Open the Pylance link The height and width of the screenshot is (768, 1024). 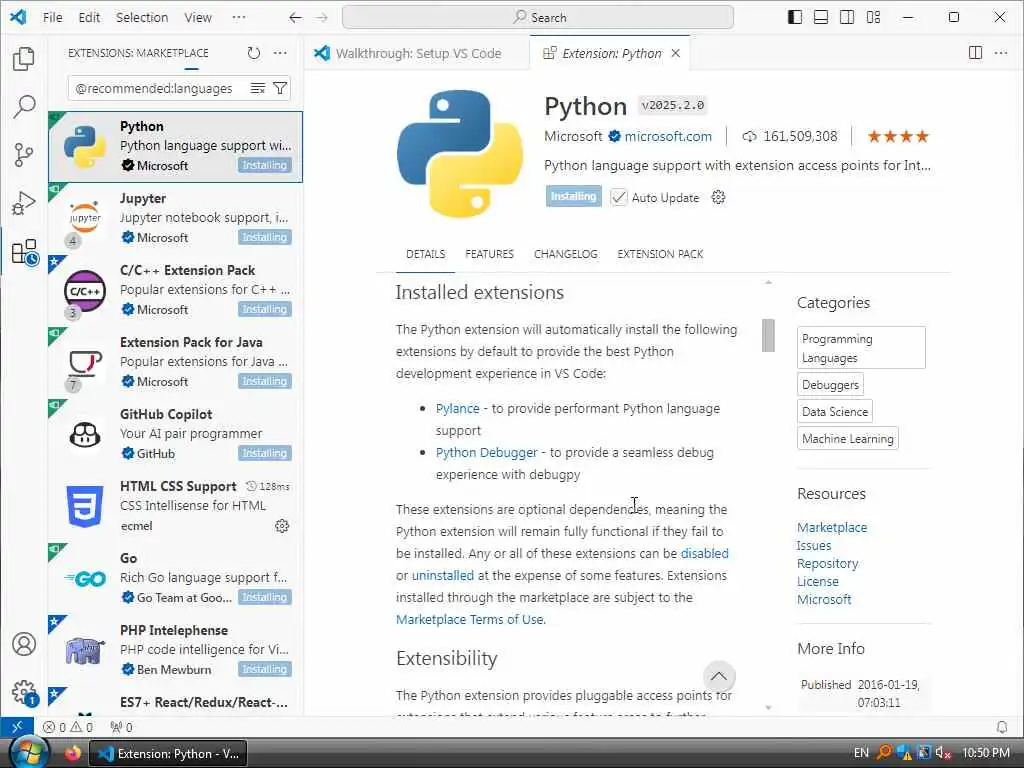(x=457, y=408)
